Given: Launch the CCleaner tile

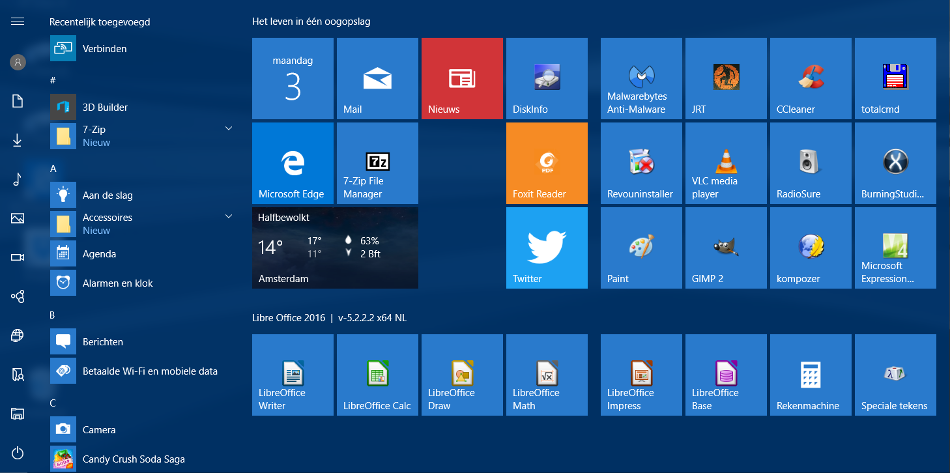Looking at the screenshot, I should [x=811, y=78].
